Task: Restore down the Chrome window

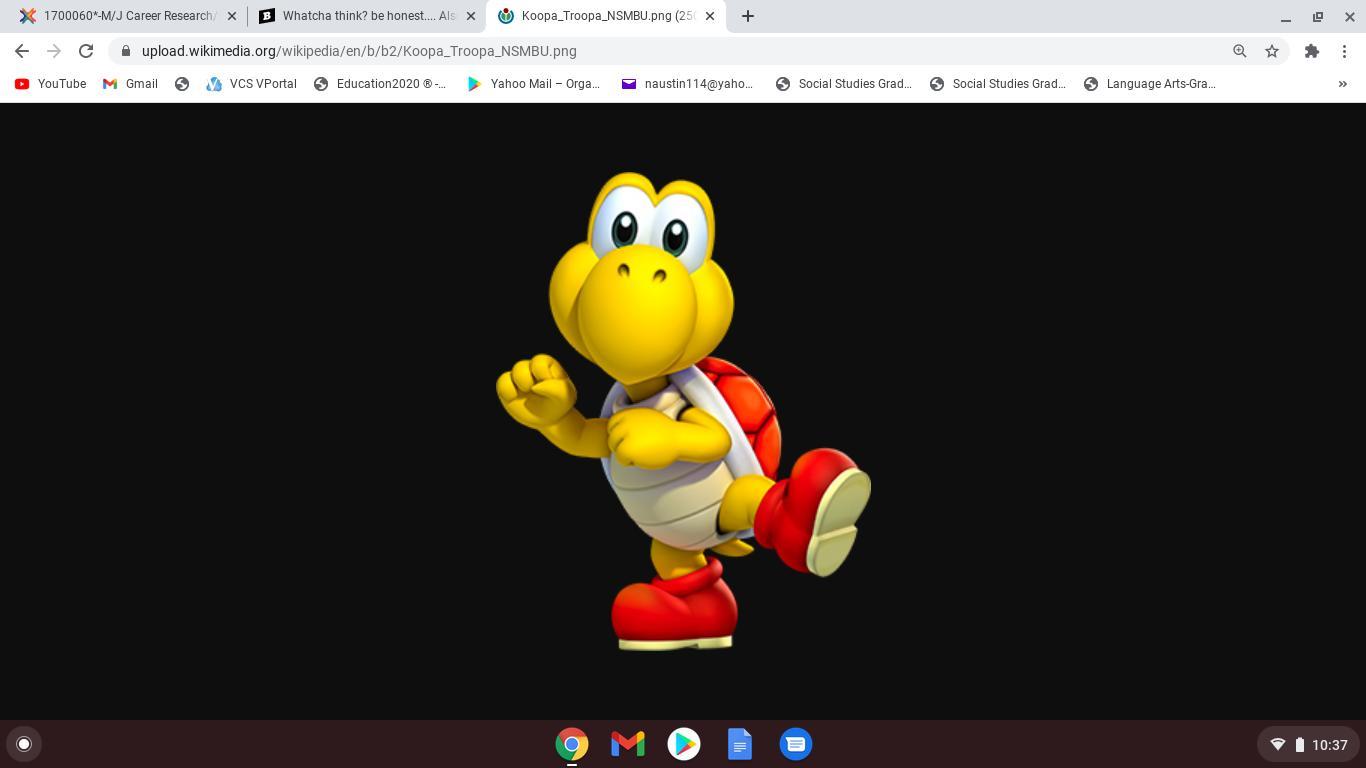Action: (x=1318, y=16)
